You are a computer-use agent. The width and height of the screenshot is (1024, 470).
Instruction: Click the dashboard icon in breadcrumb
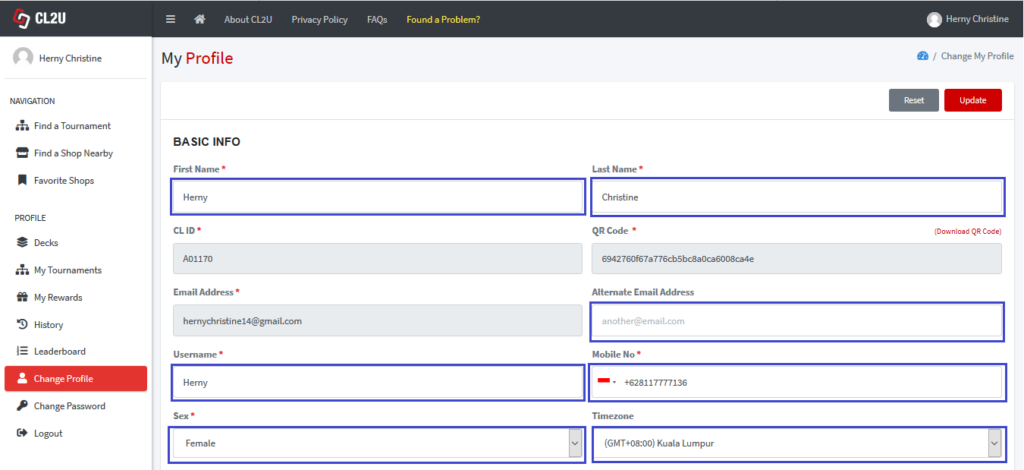point(922,56)
